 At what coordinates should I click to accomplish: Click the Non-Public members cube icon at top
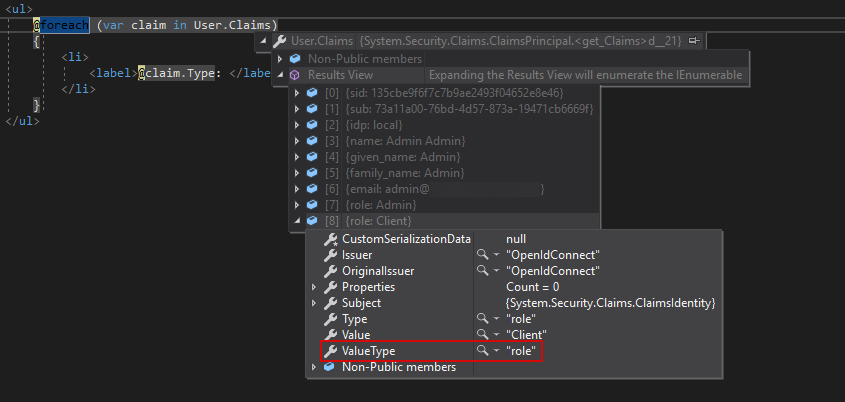[x=294, y=59]
